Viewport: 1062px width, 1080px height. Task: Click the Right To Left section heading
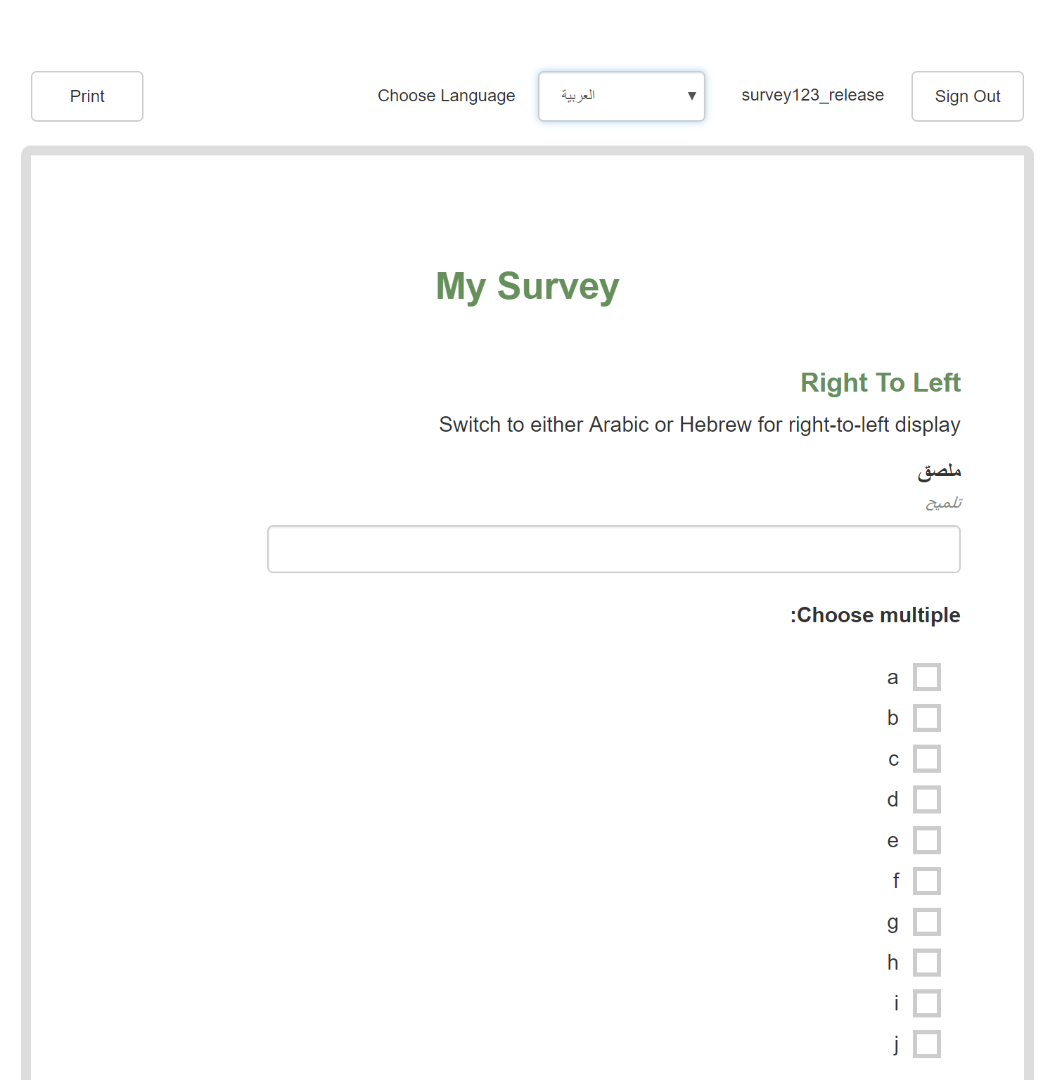pyautogui.click(x=880, y=383)
